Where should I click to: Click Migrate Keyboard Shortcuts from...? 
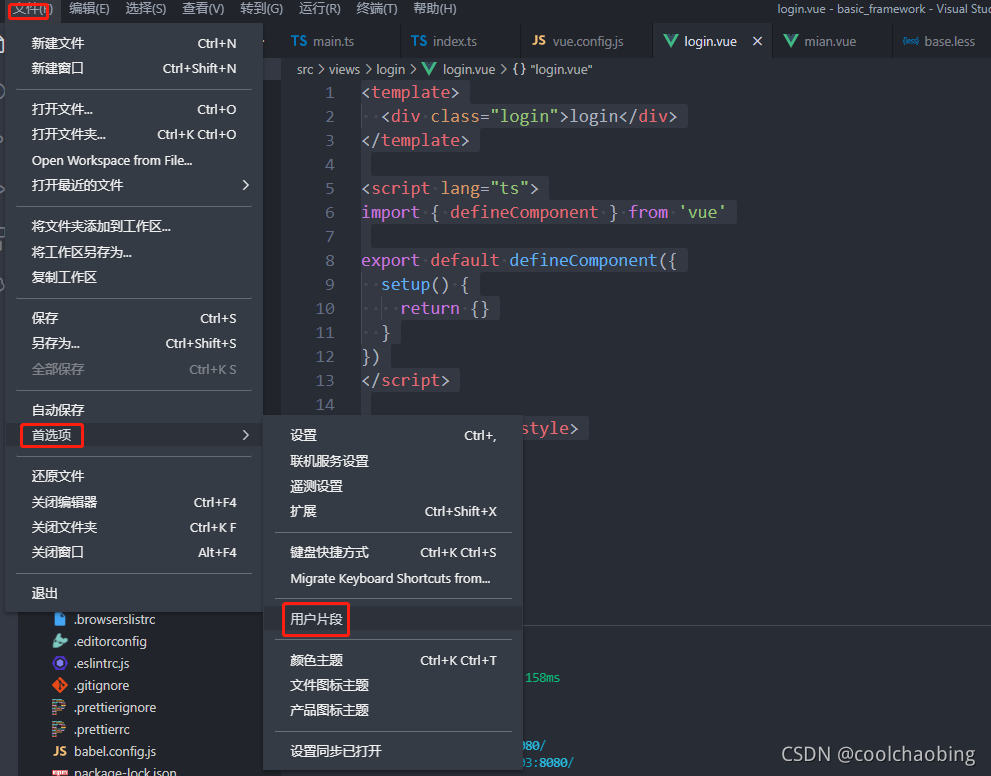[393, 579]
